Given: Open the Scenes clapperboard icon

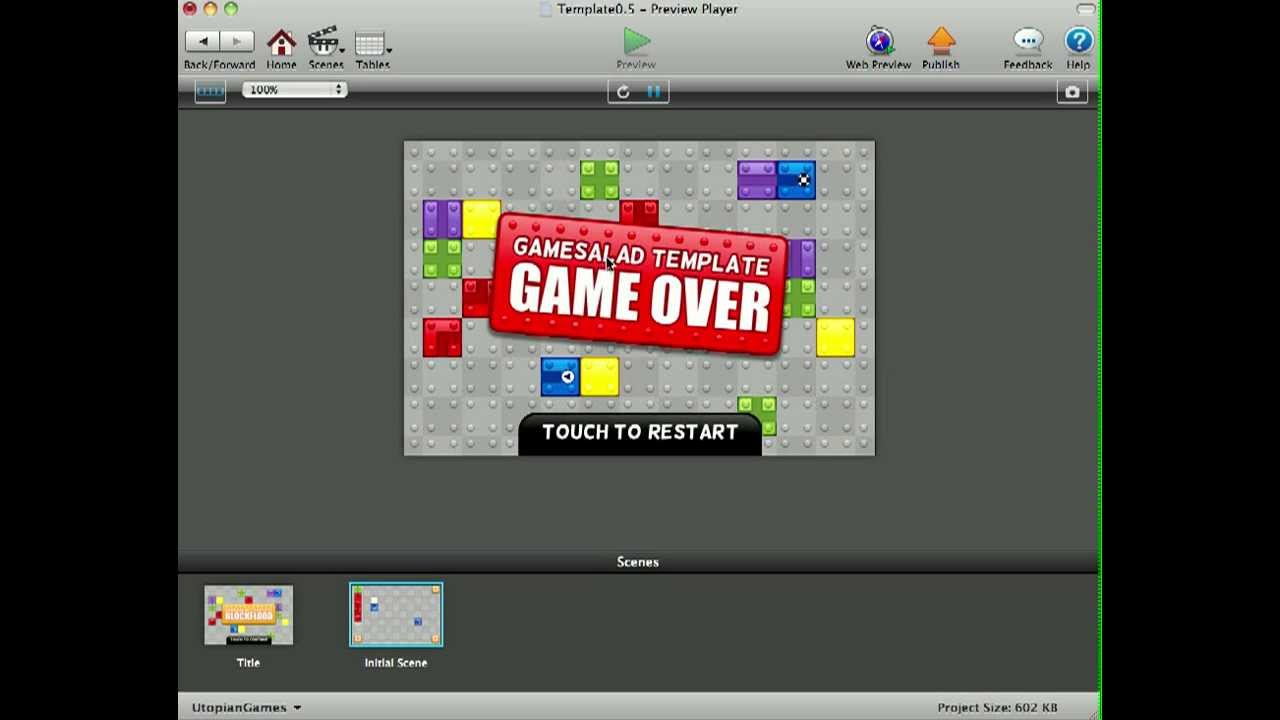Looking at the screenshot, I should [322, 42].
